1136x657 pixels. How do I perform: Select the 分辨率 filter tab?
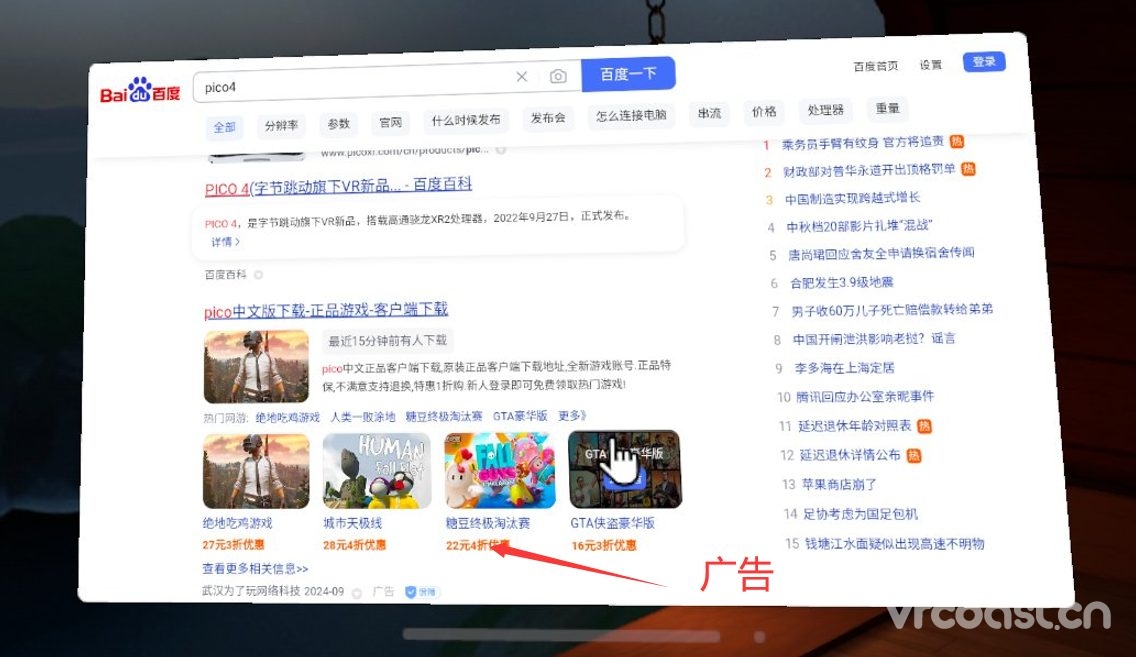tap(281, 125)
